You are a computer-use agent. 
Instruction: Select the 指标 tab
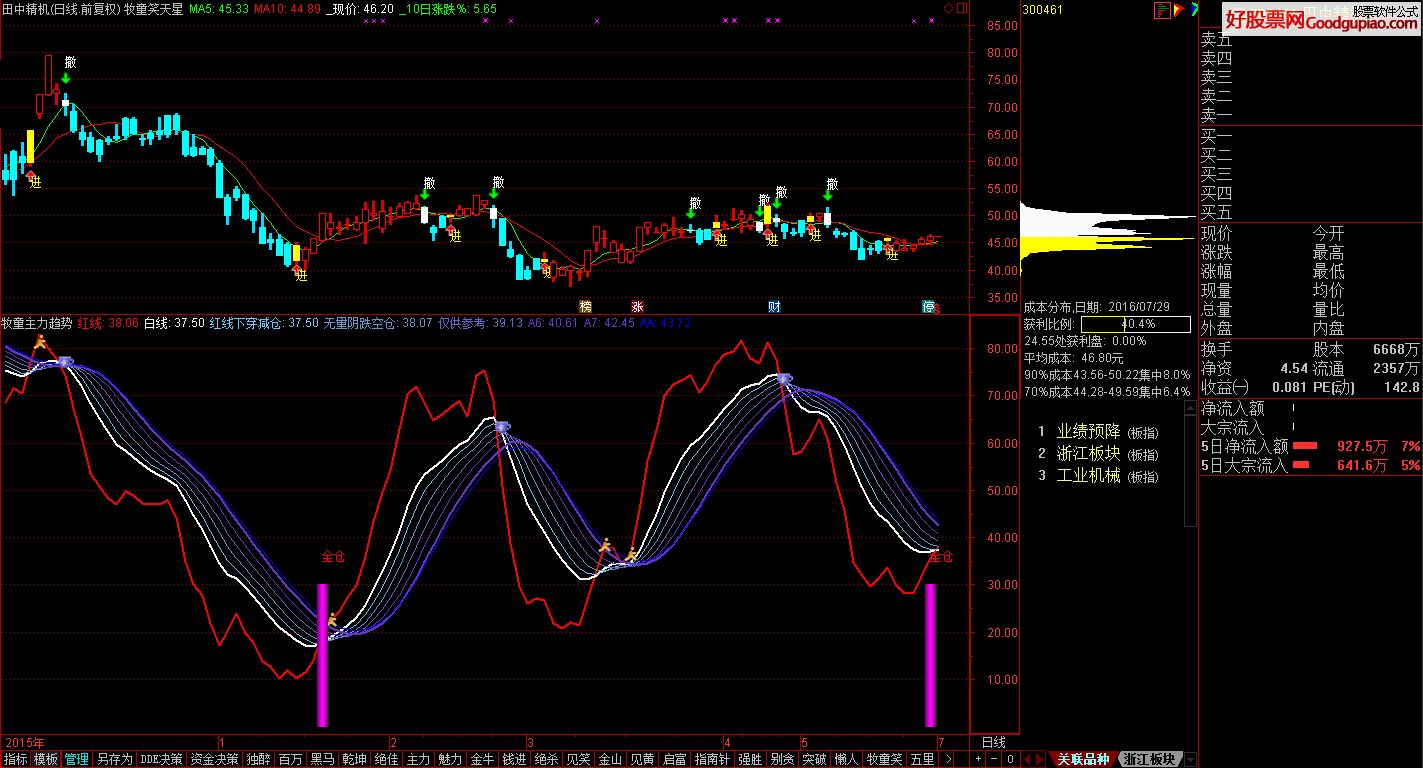pos(15,759)
